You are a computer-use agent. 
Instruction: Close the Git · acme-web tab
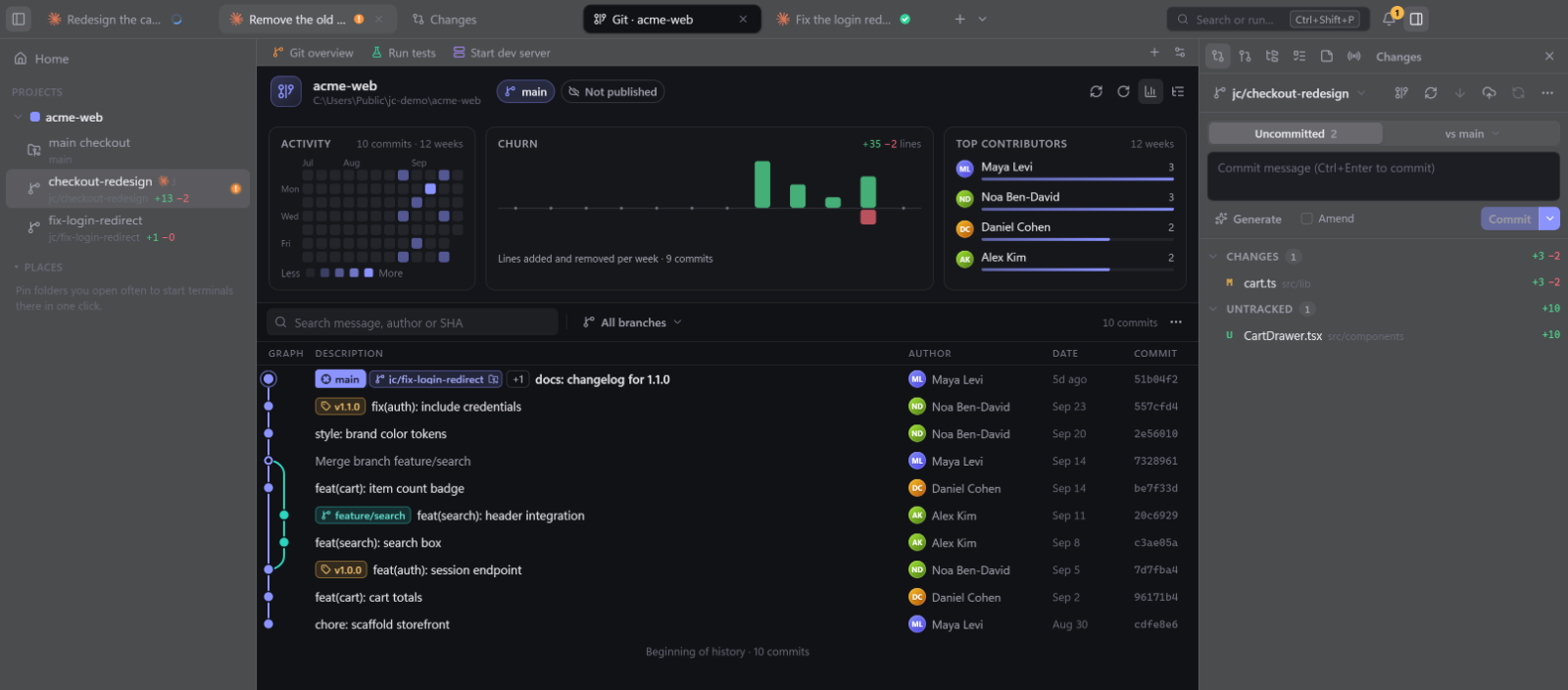point(743,19)
